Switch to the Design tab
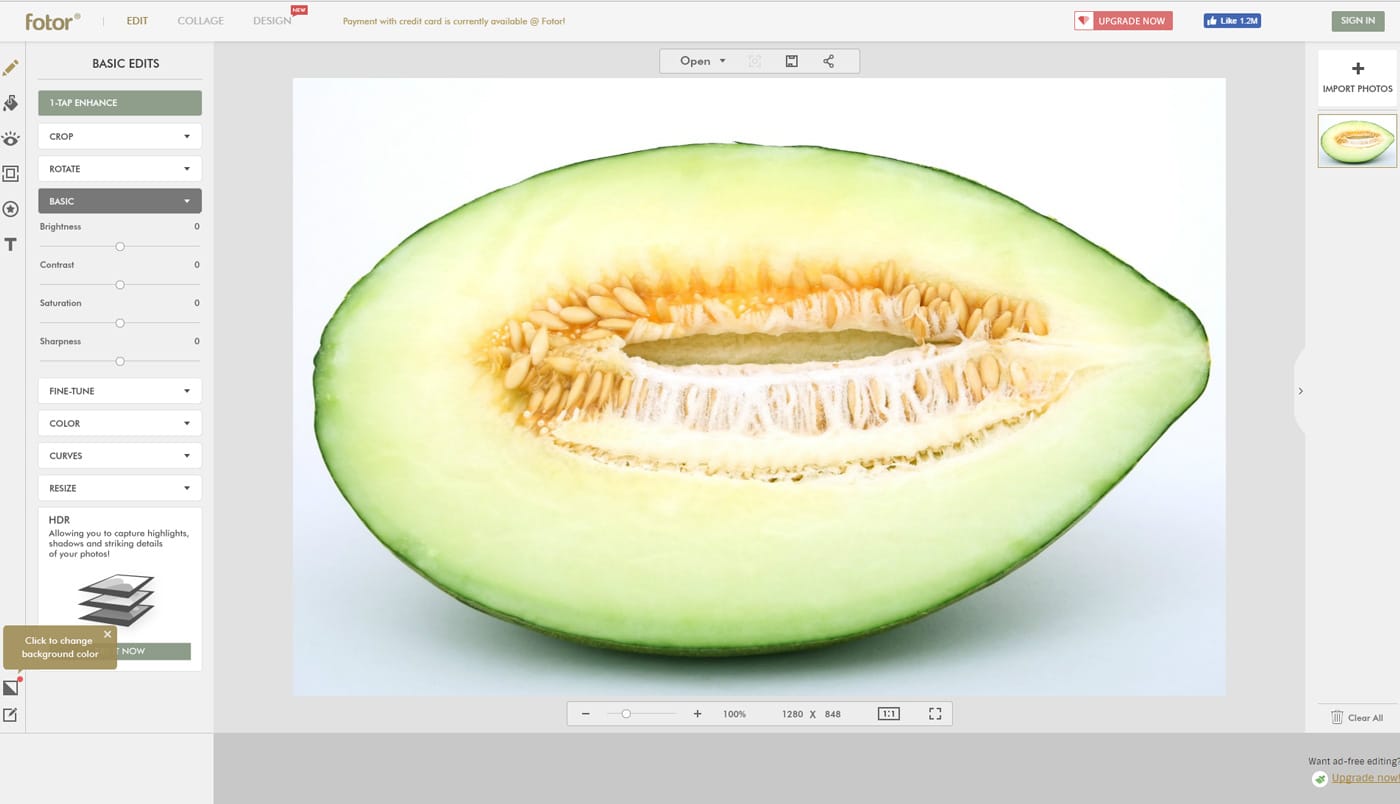This screenshot has height=804, width=1400. [x=272, y=21]
